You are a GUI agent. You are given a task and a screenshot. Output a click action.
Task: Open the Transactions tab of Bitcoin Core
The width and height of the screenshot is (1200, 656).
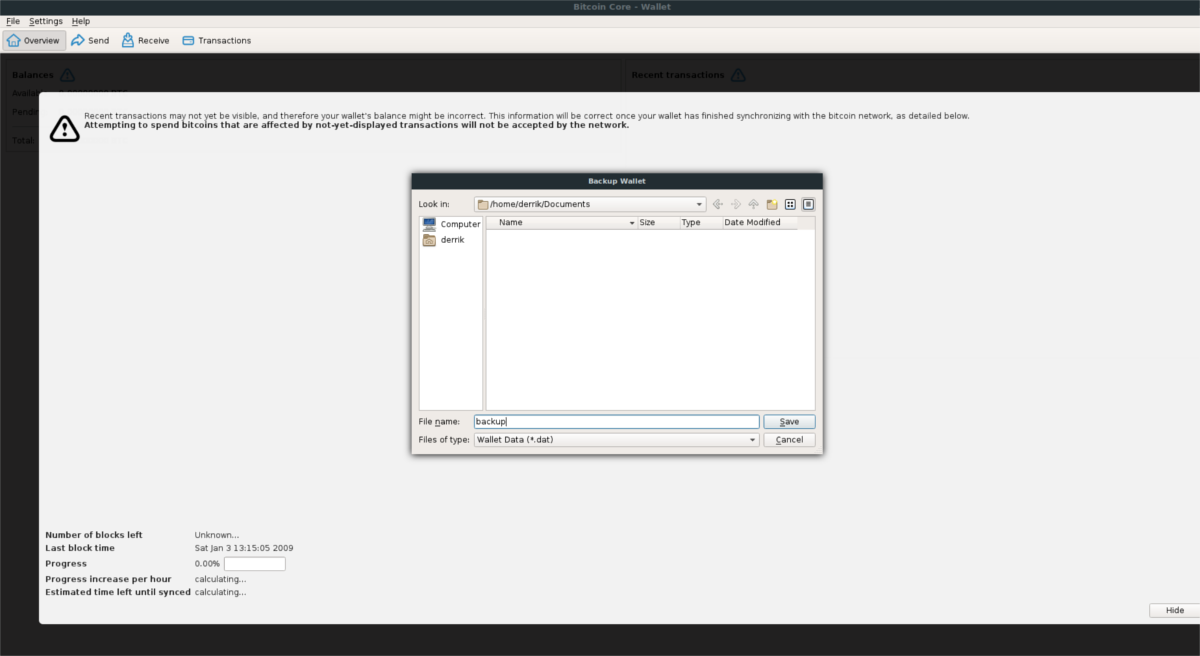(216, 41)
